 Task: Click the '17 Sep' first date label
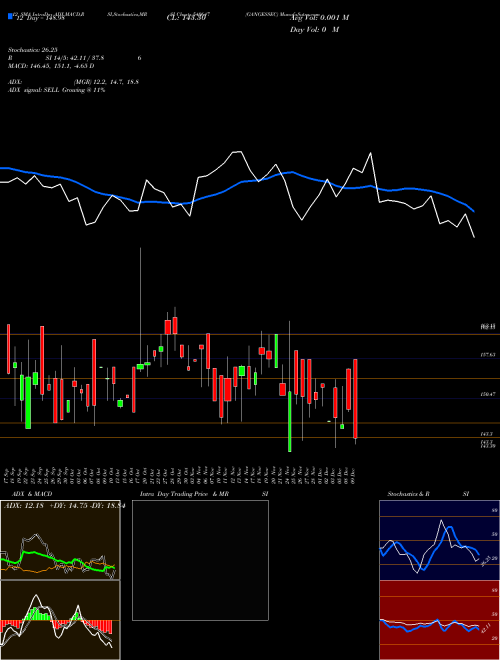pyautogui.click(x=8, y=476)
